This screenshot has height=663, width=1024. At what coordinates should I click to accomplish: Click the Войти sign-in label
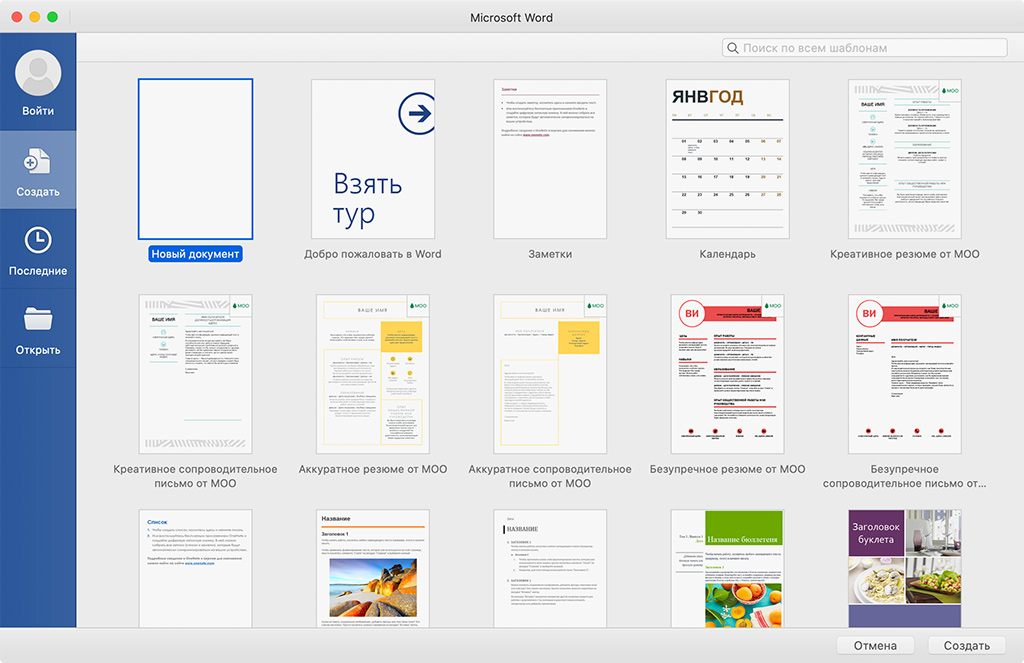tap(38, 111)
